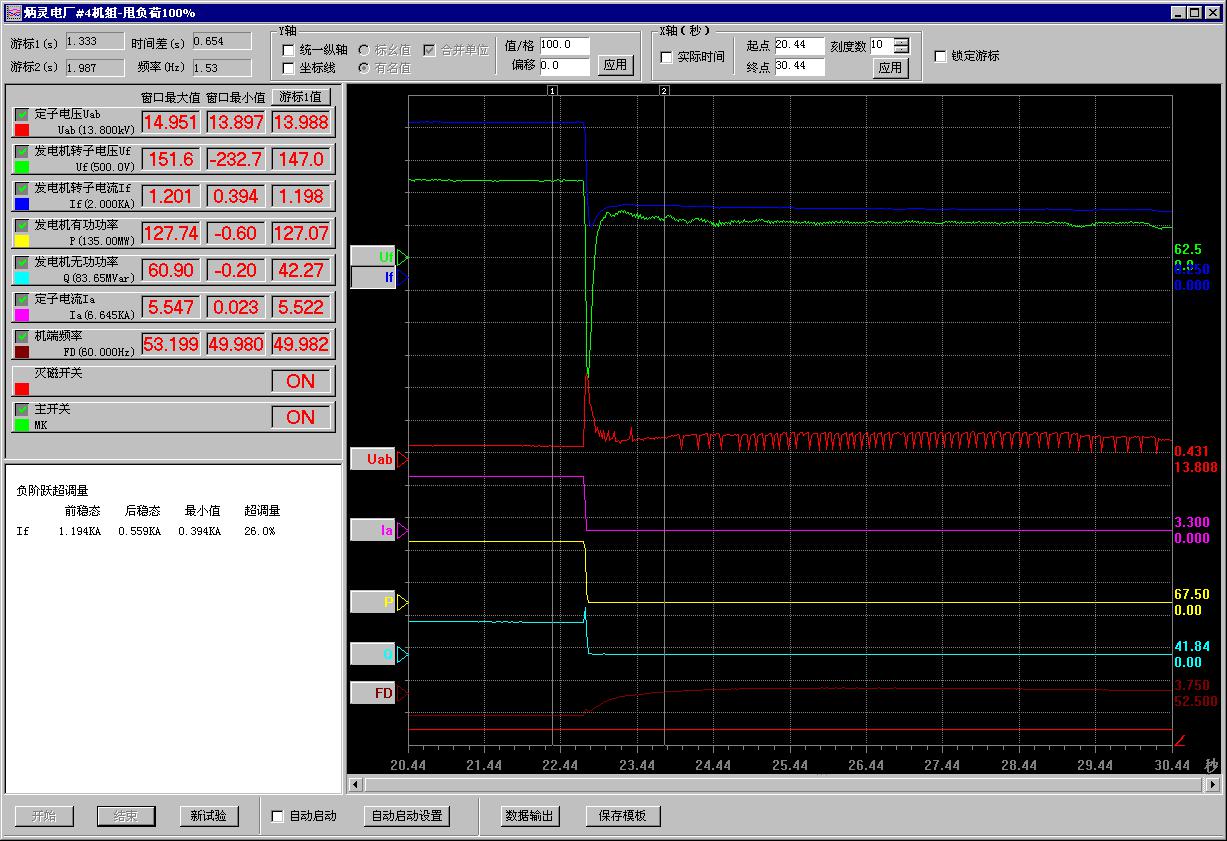Click the 游标1值 column header button

301,97
